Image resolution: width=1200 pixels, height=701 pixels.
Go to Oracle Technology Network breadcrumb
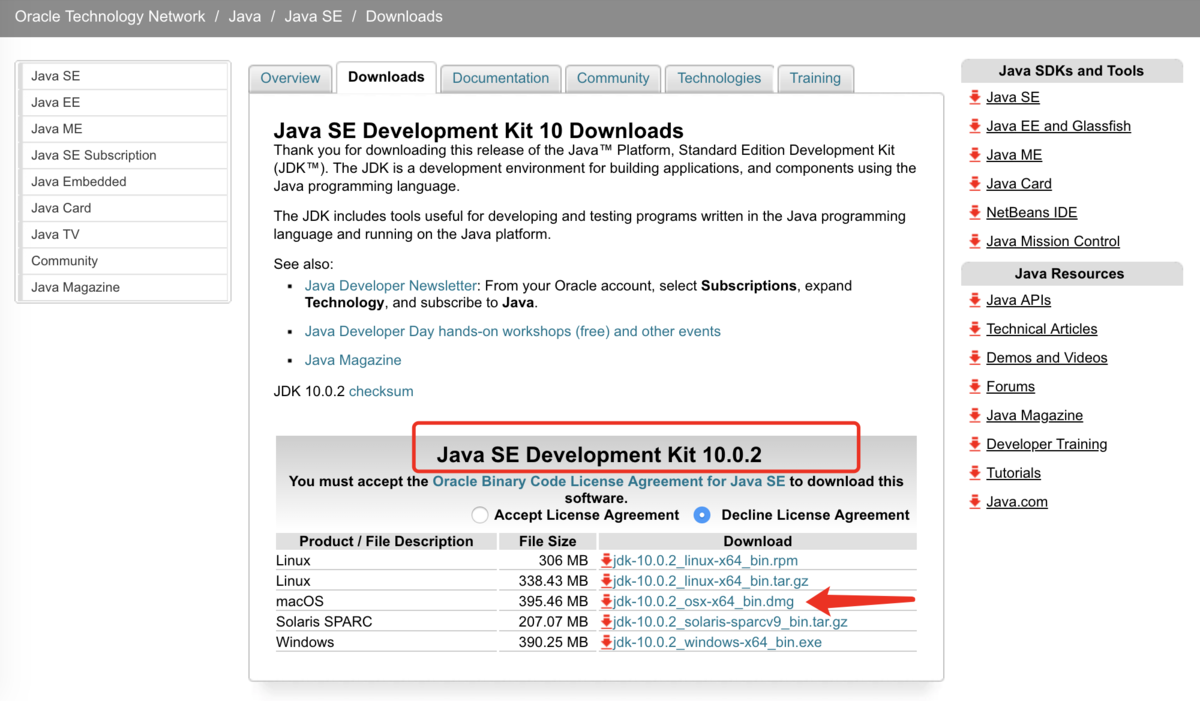pyautogui.click(x=110, y=17)
